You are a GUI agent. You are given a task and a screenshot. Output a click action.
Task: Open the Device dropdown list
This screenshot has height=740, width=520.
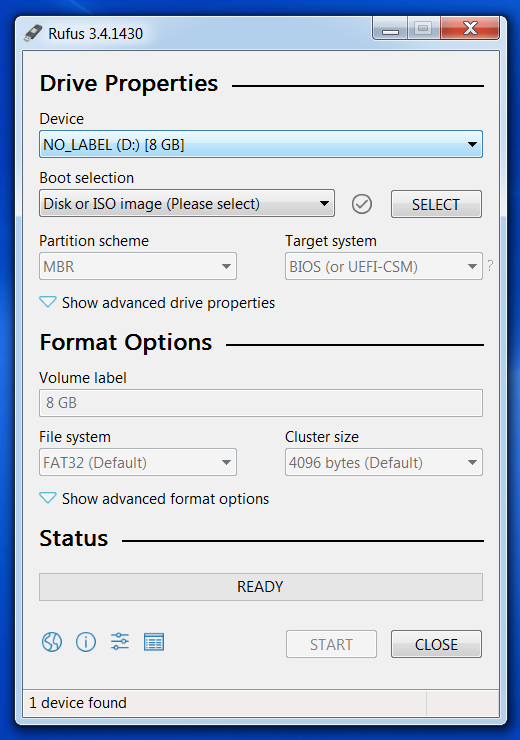260,144
